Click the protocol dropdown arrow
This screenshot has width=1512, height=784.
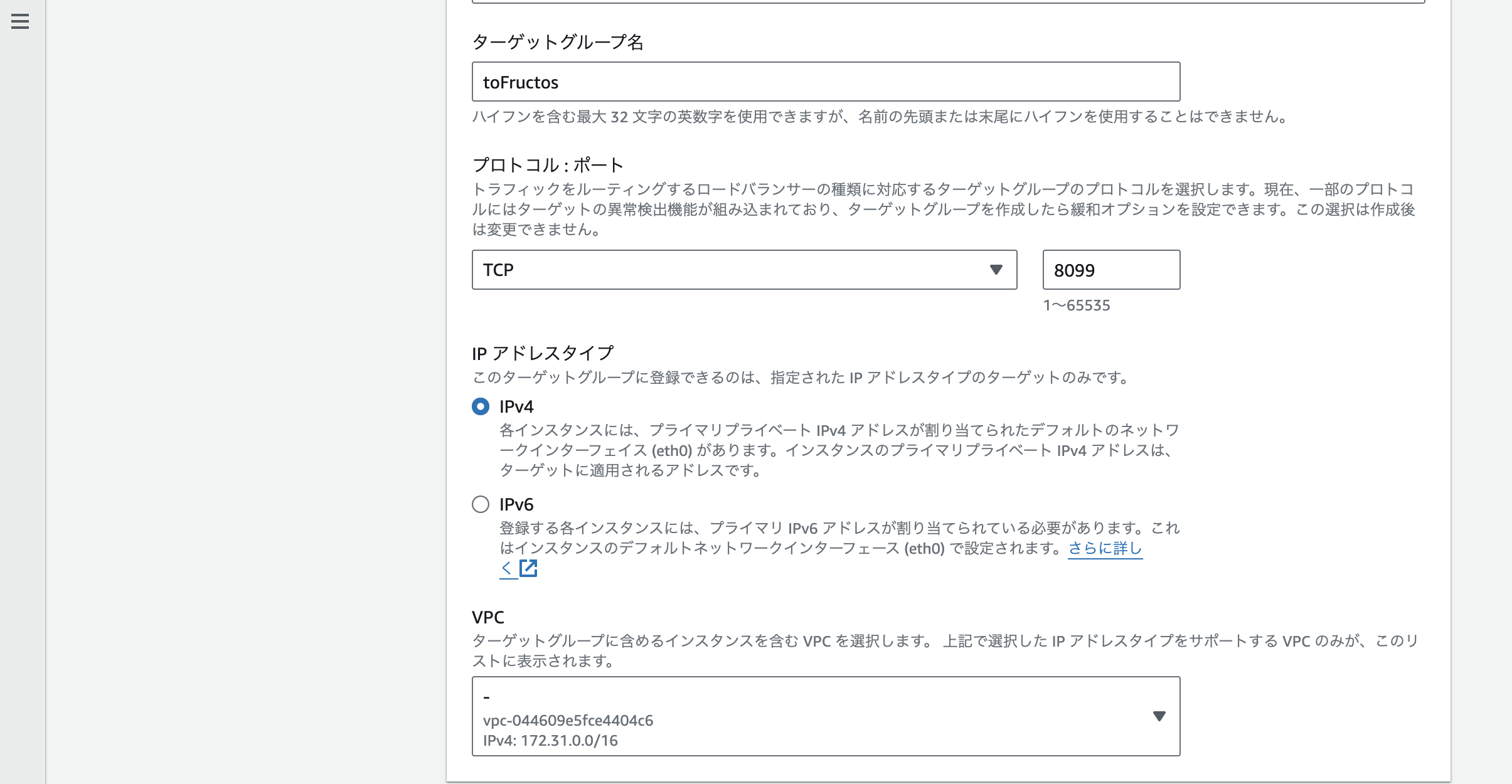coord(996,270)
